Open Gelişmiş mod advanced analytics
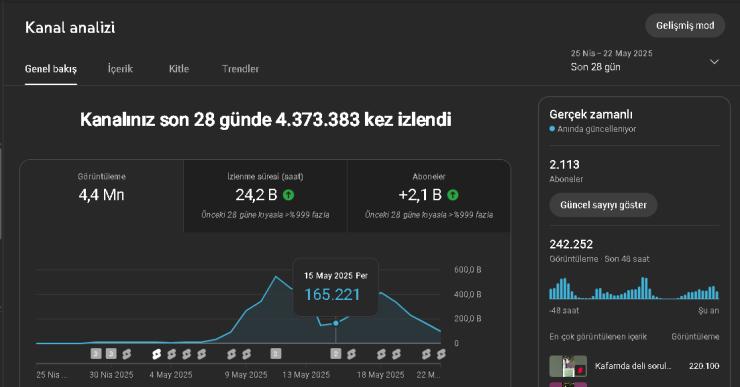740x387 pixels. click(685, 25)
